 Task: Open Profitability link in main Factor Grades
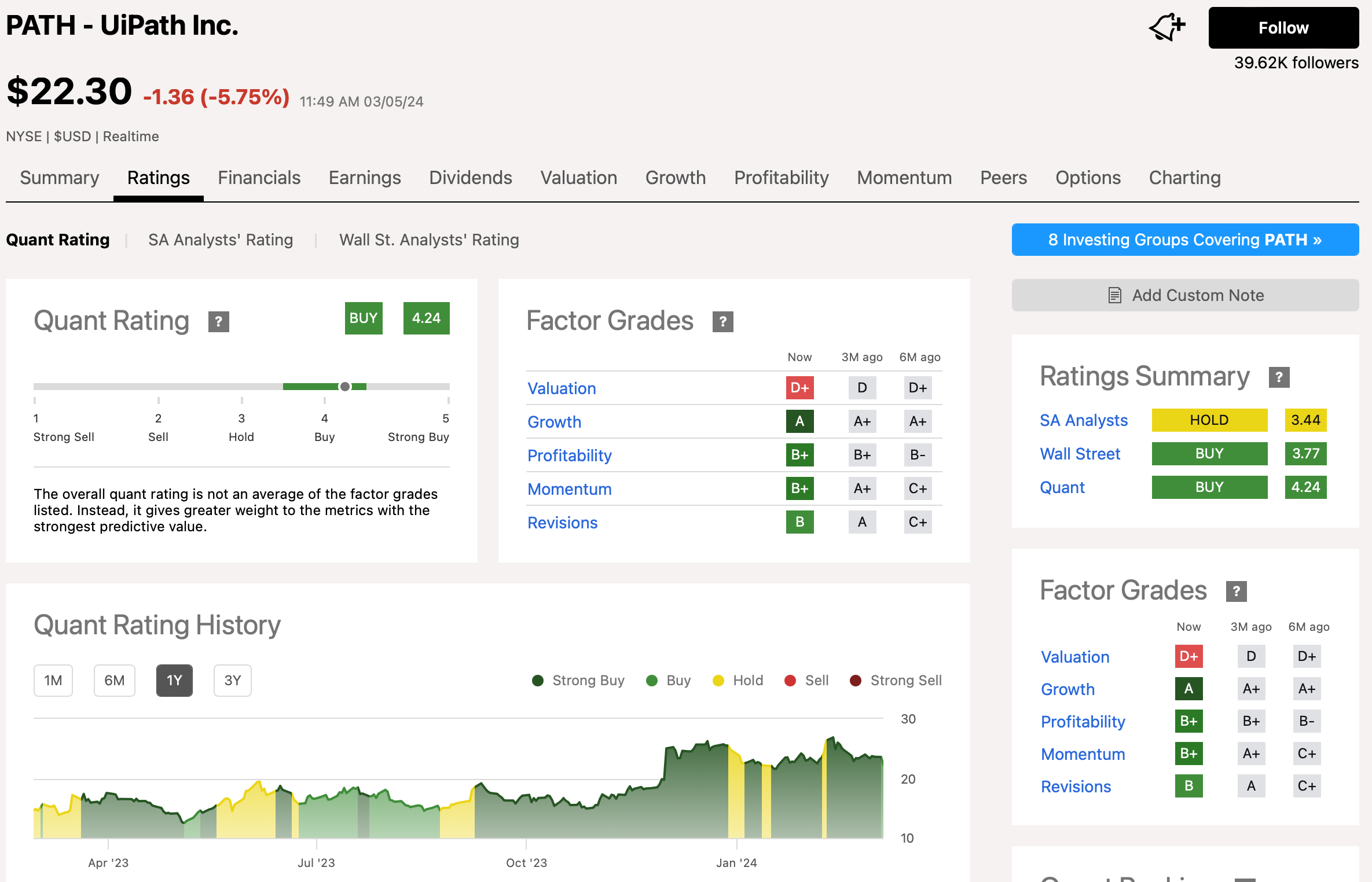click(x=570, y=455)
